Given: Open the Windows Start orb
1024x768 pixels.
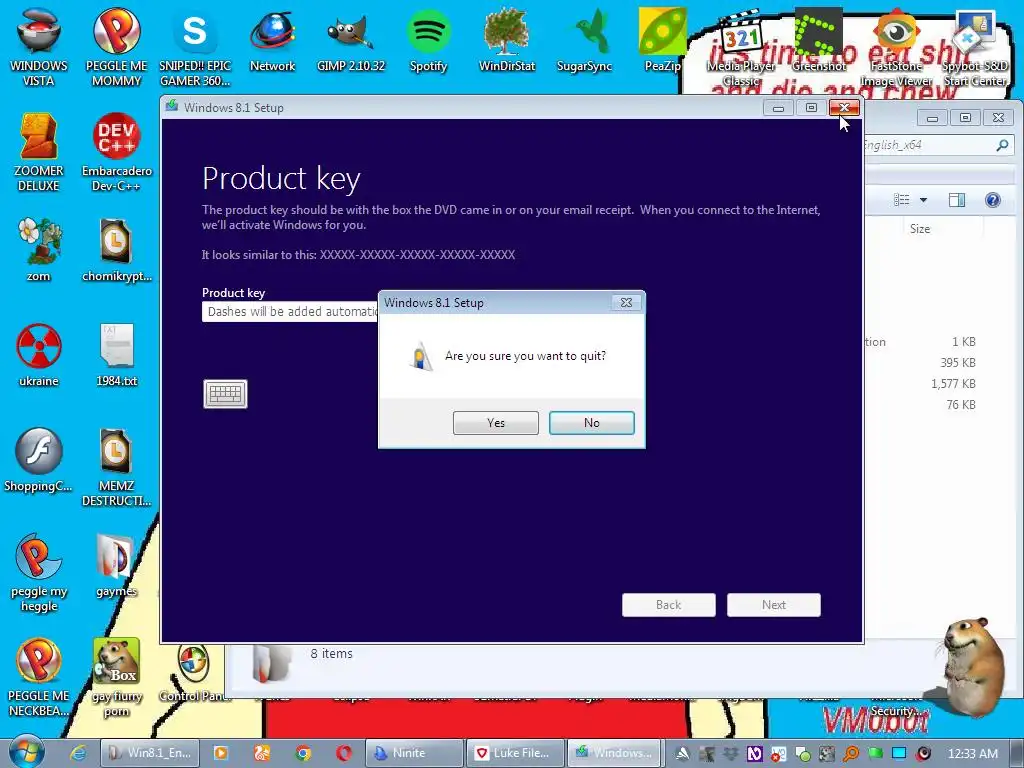Looking at the screenshot, I should coord(27,752).
